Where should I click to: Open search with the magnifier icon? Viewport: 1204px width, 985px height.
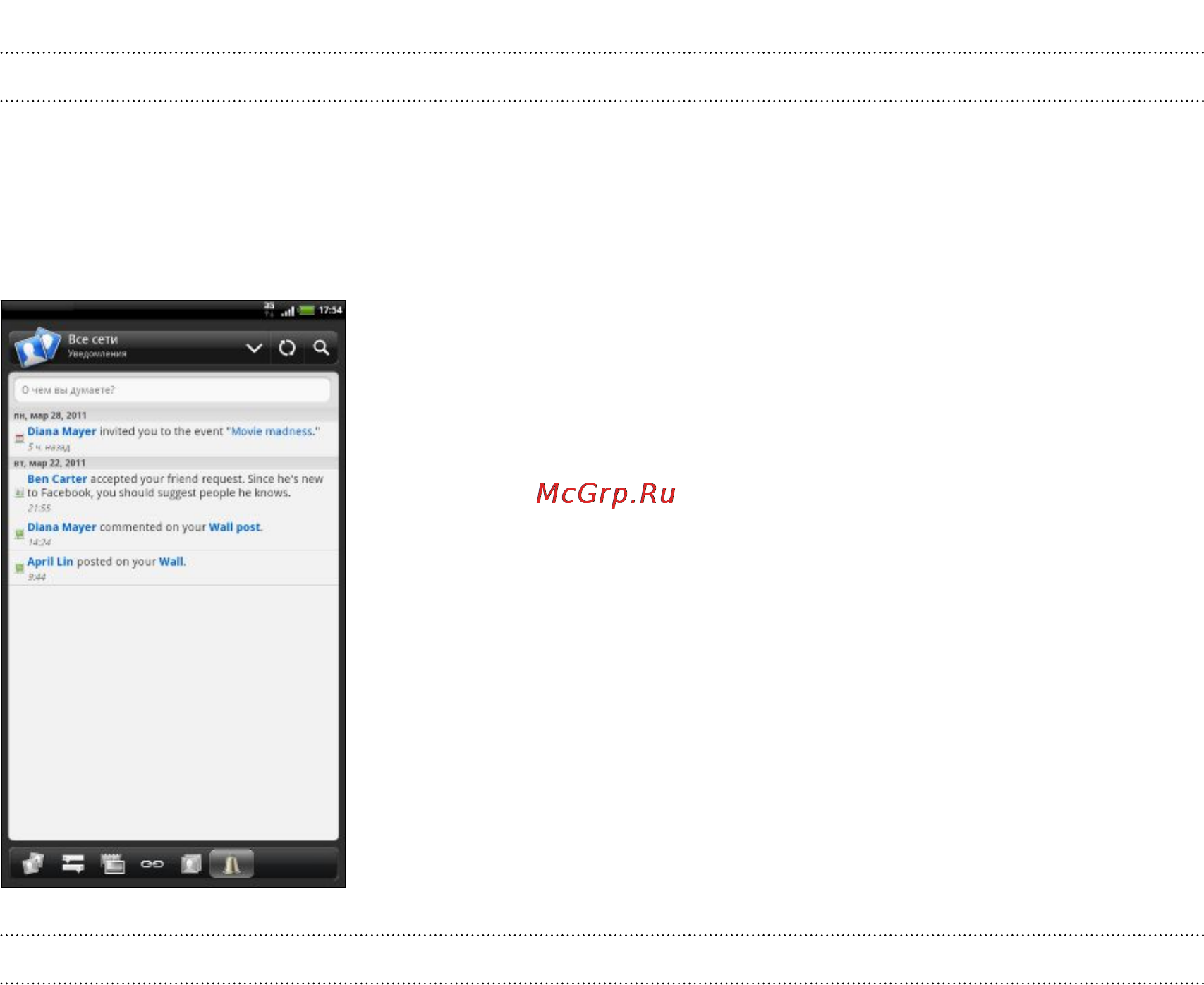(321, 348)
